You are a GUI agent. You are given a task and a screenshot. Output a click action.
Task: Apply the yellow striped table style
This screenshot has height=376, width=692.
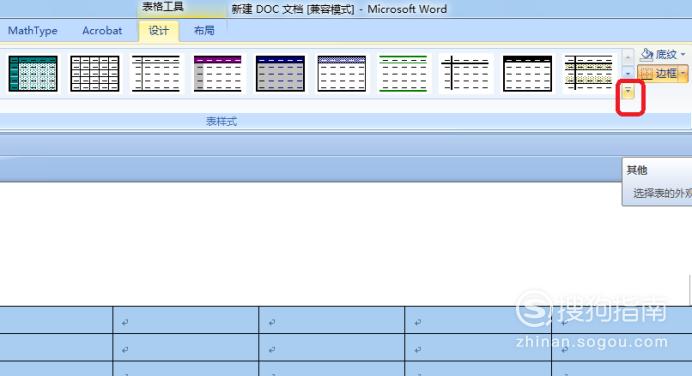[x=589, y=74]
